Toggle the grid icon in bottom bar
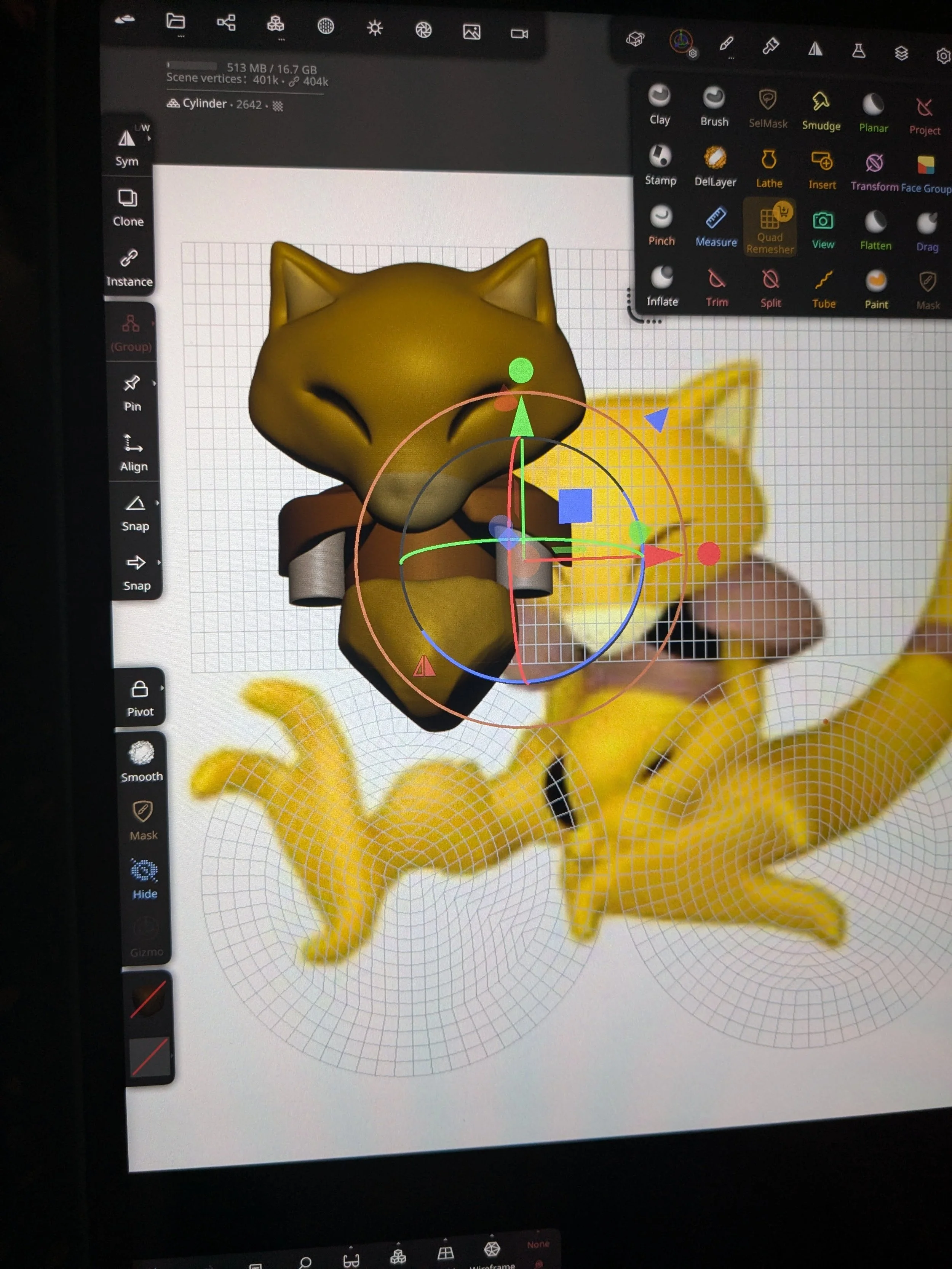The image size is (952, 1269). pyautogui.click(x=445, y=1253)
